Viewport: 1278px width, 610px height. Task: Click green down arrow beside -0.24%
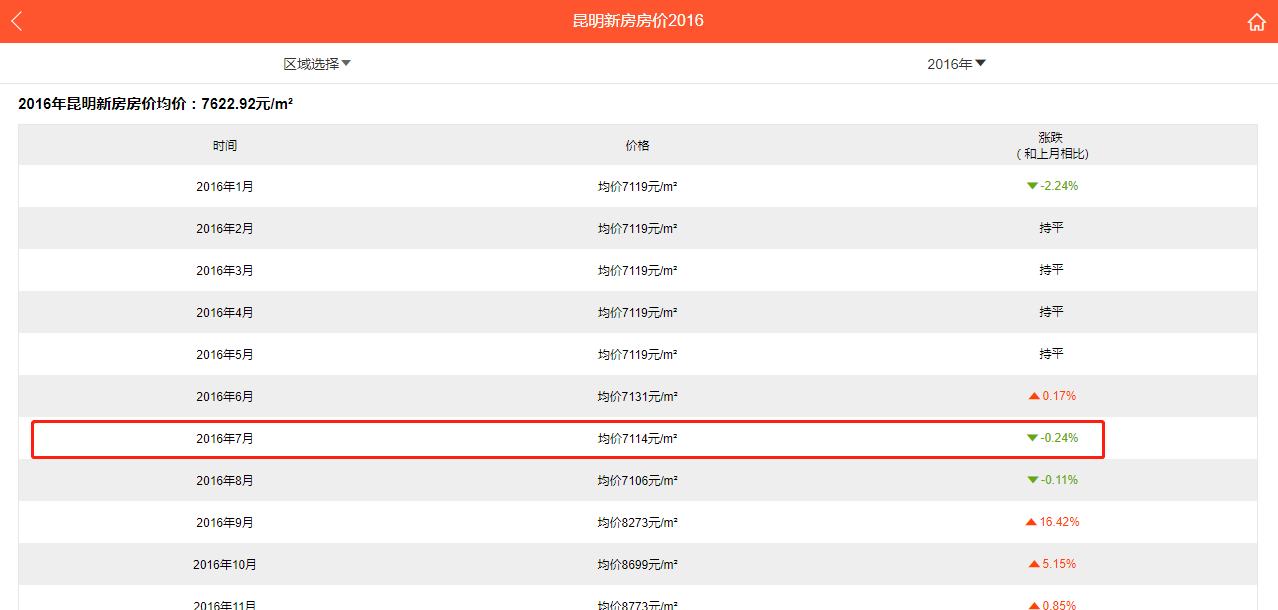[x=1032, y=438]
